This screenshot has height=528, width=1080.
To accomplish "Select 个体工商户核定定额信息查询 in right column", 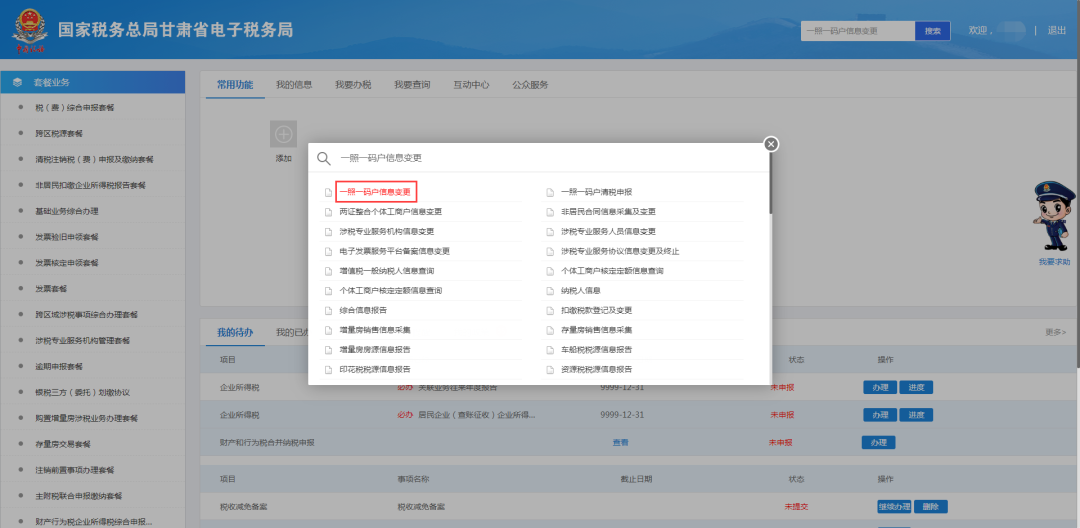I will tap(612, 271).
